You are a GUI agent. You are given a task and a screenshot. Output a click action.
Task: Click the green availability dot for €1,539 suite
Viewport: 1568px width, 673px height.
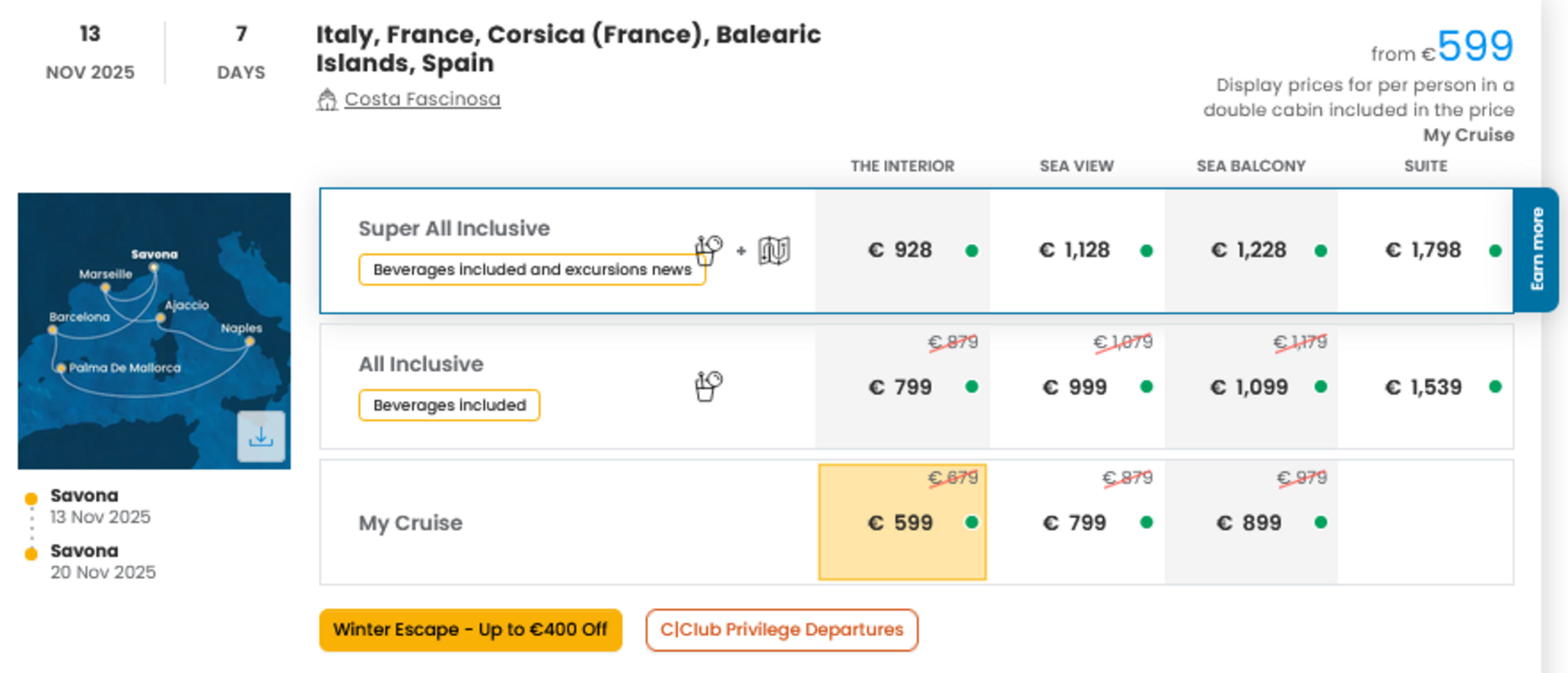tap(1495, 387)
